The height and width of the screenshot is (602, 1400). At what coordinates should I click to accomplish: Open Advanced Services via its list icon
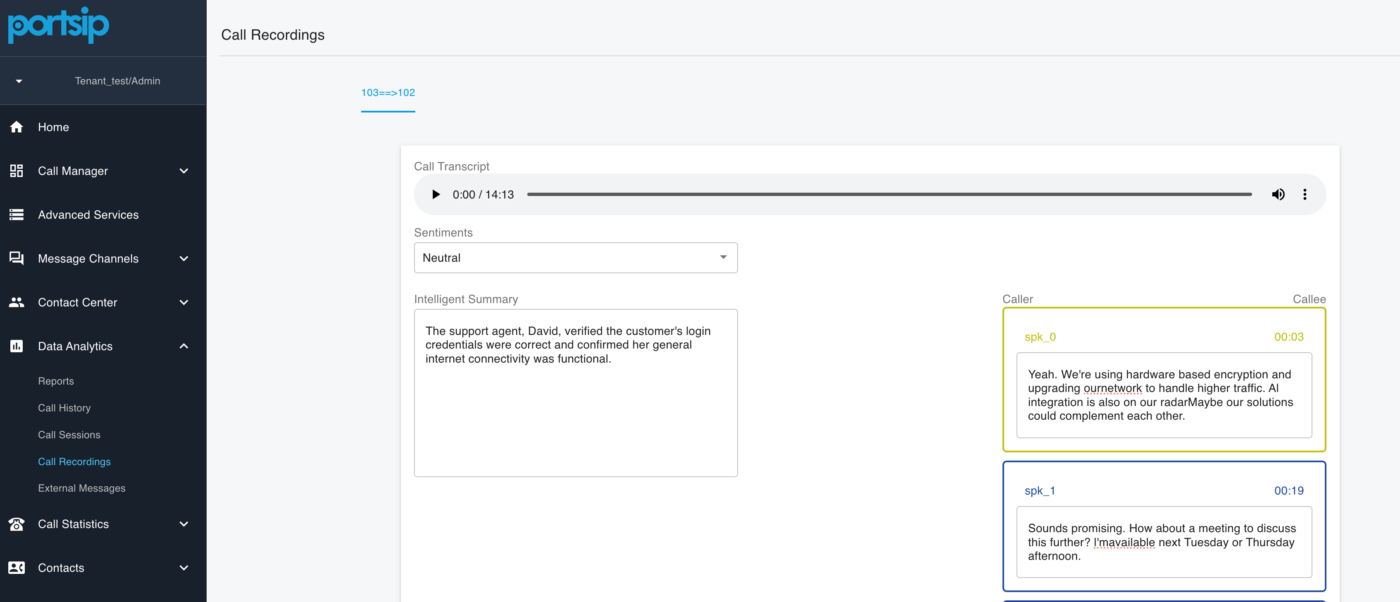(x=16, y=214)
